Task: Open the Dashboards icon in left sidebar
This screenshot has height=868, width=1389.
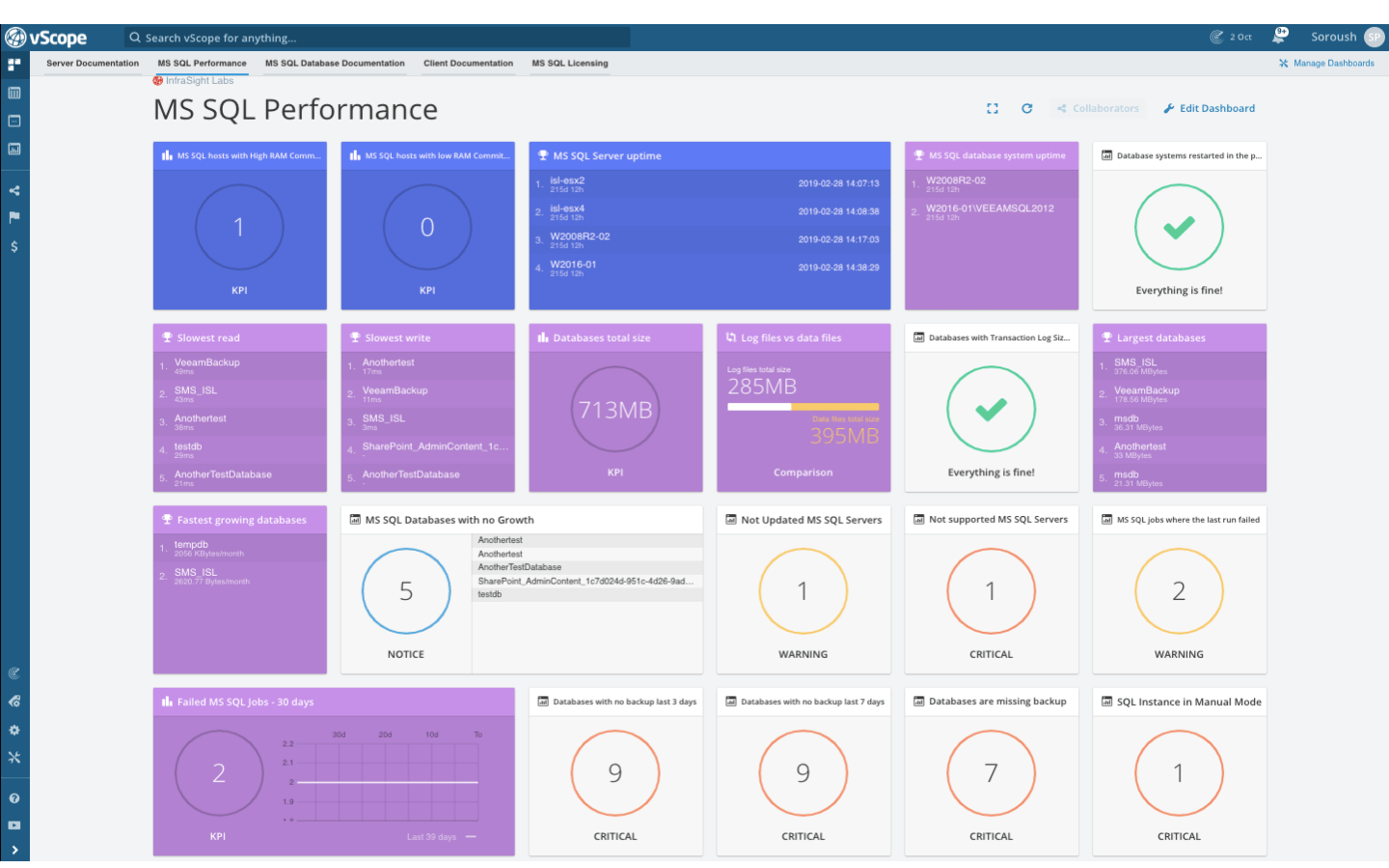Action: pyautogui.click(x=14, y=65)
